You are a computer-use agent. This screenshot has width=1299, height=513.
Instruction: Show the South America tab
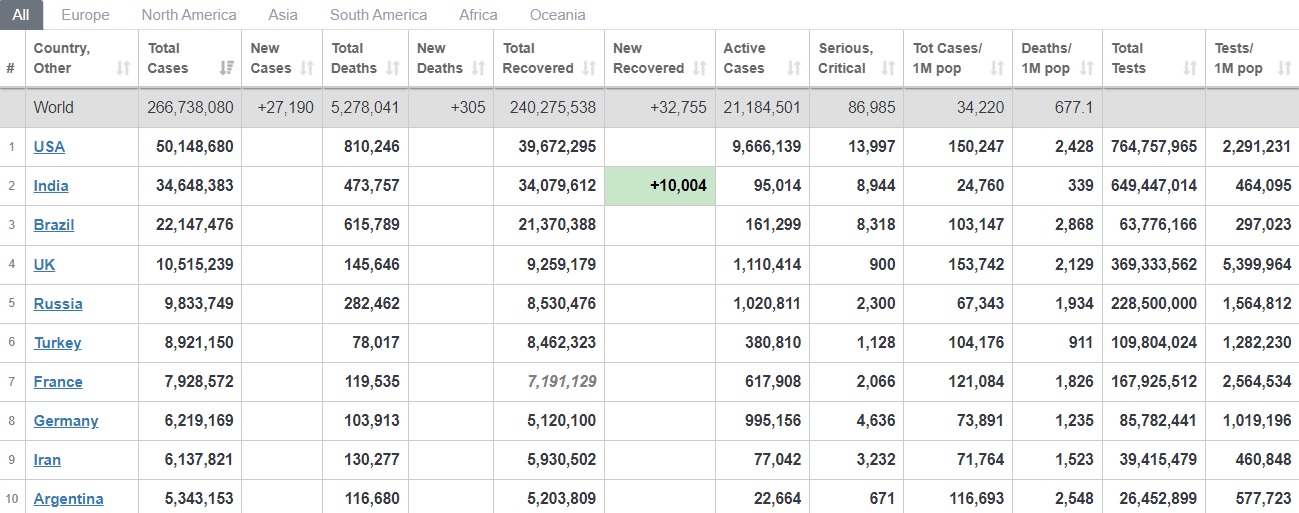(x=378, y=15)
